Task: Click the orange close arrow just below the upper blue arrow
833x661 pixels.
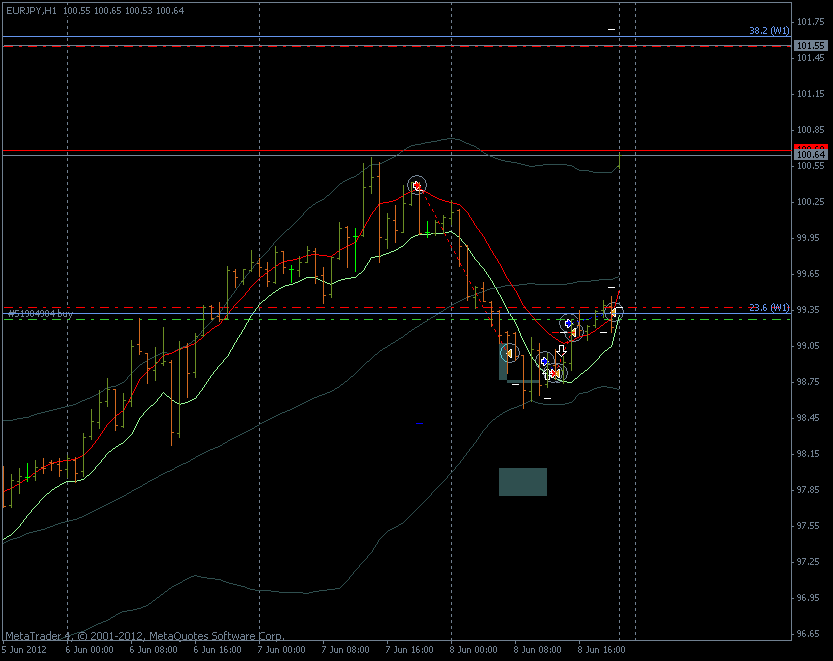Action: [574, 333]
